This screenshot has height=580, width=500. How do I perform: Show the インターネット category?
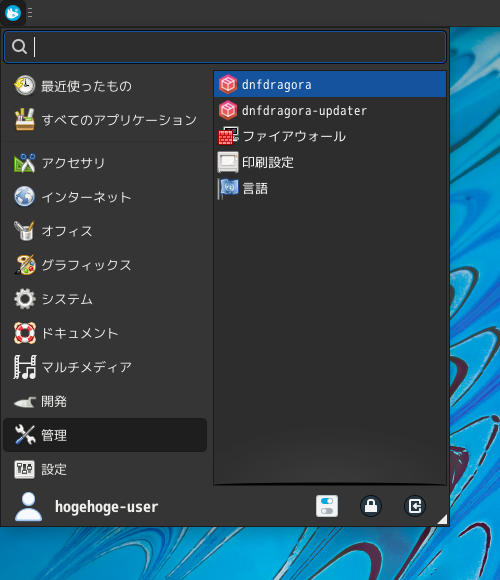[x=105, y=197]
